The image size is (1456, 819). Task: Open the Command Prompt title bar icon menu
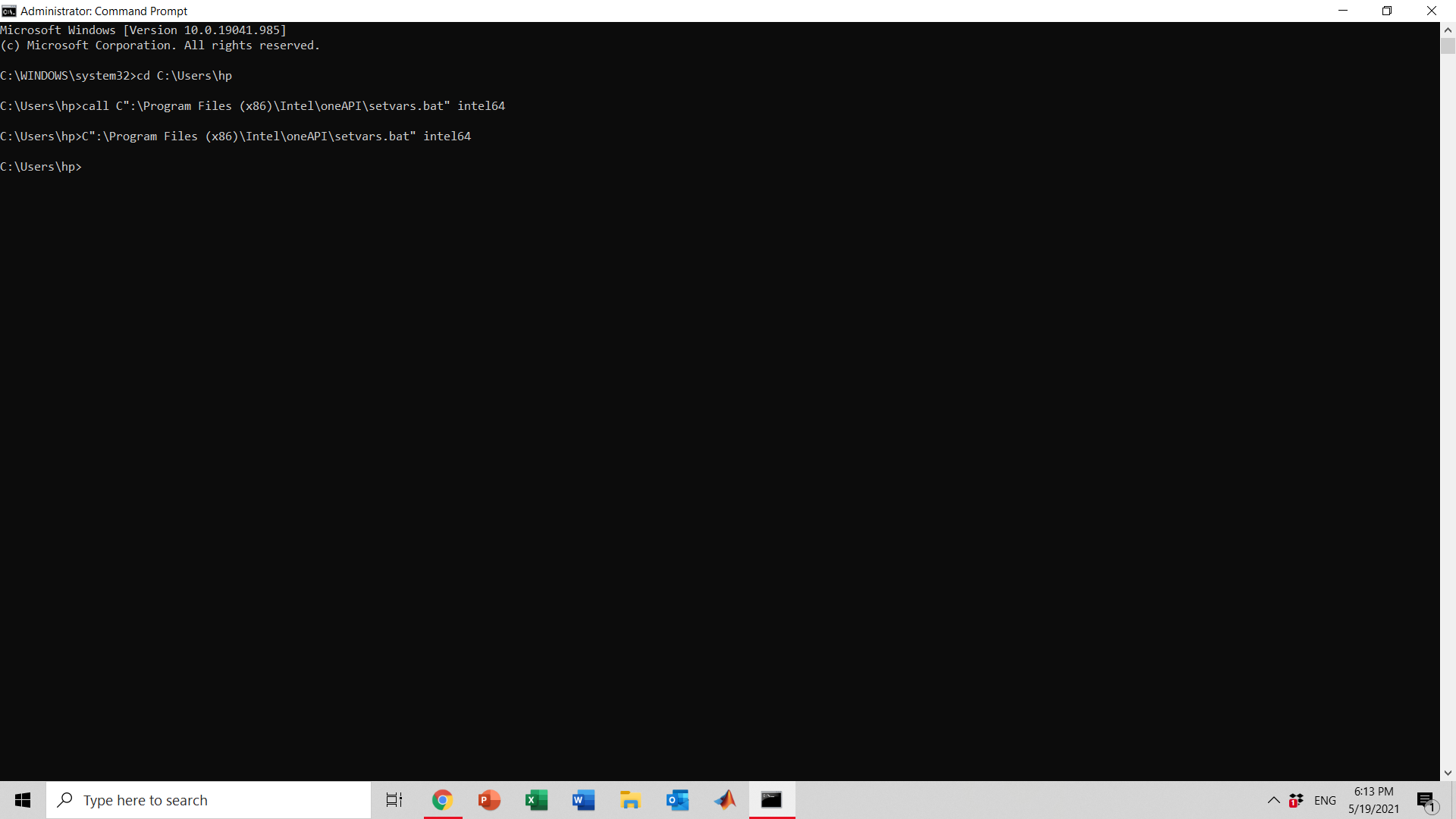(x=8, y=11)
